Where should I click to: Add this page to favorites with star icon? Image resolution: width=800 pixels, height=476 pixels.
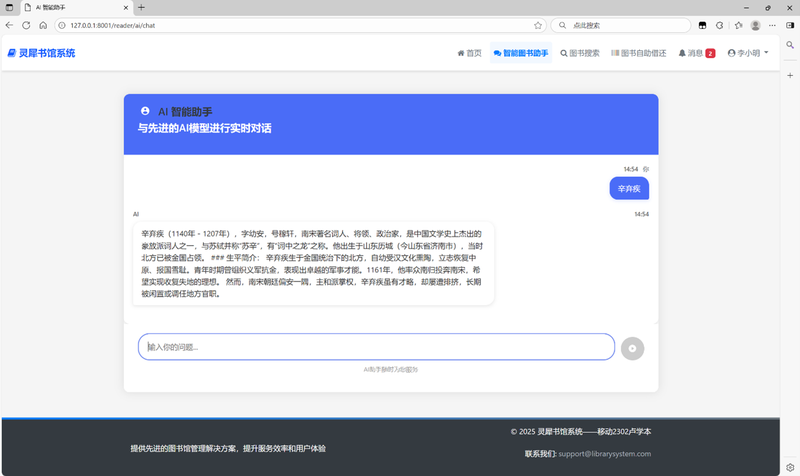pyautogui.click(x=538, y=25)
